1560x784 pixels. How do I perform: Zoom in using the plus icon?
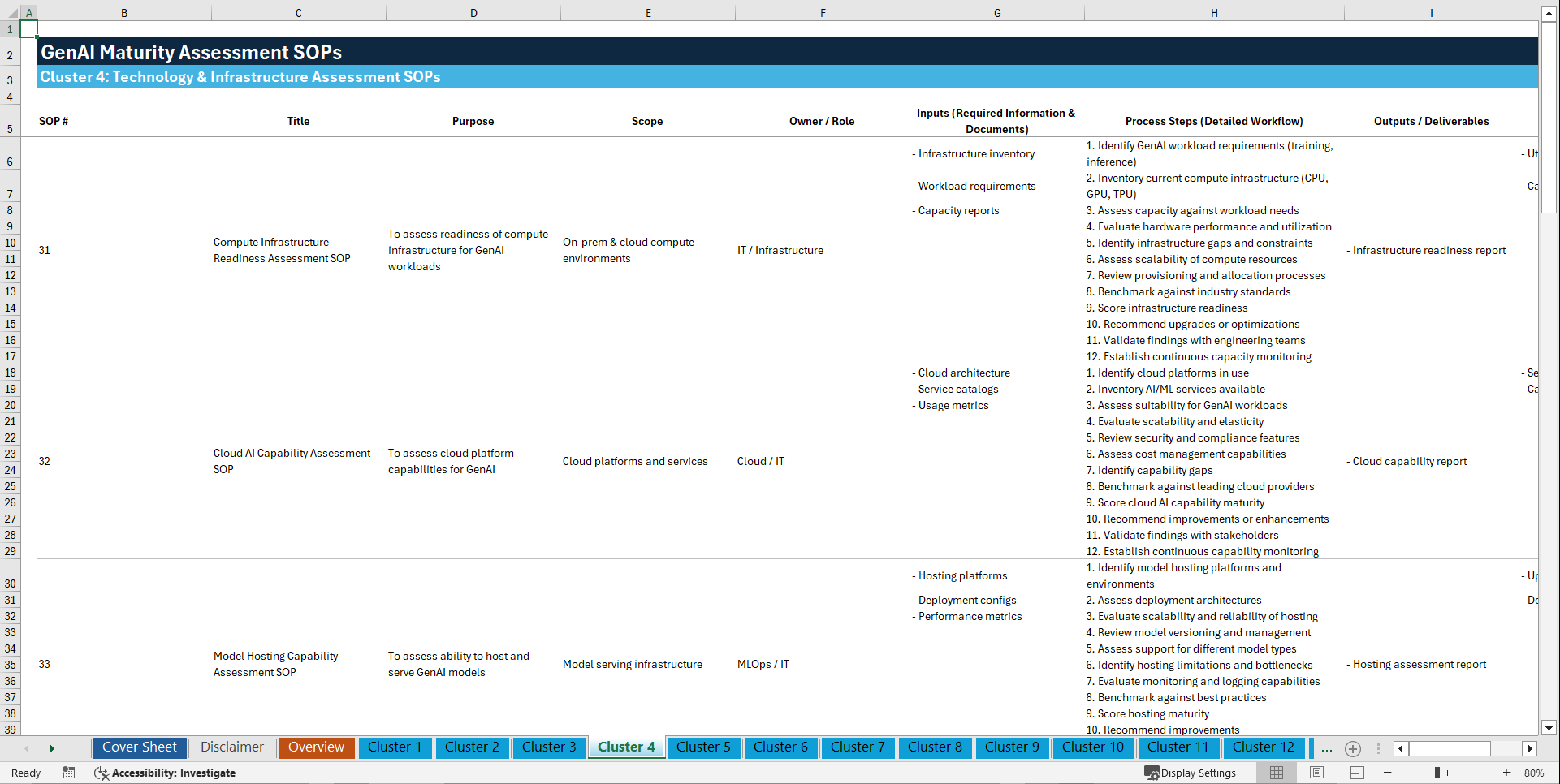[1508, 773]
